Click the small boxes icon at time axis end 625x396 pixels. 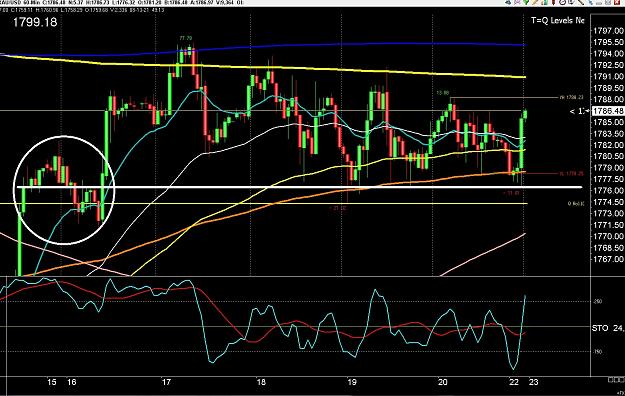coord(615,380)
